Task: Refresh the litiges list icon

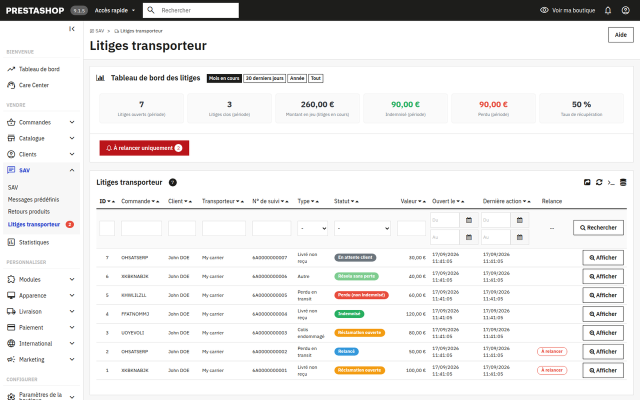Action: [x=599, y=182]
